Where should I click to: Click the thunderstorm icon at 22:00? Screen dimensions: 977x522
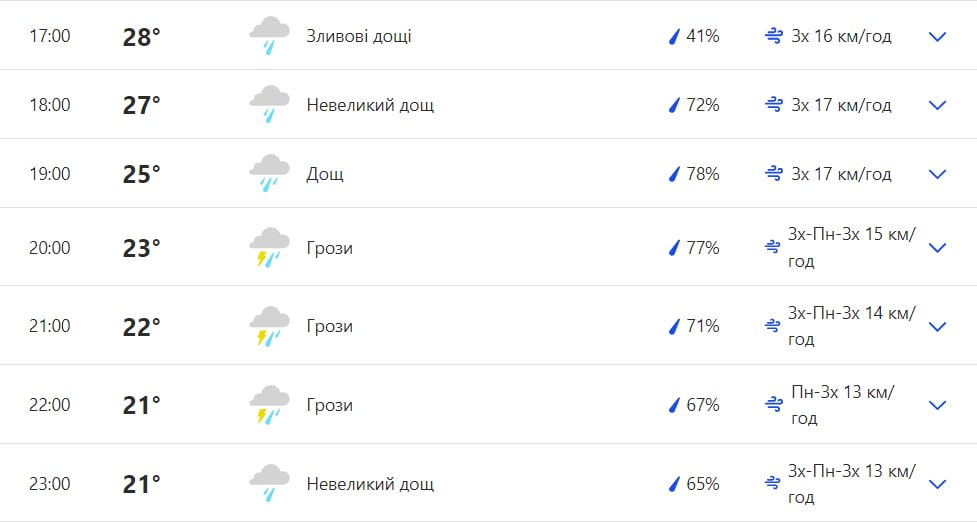269,405
